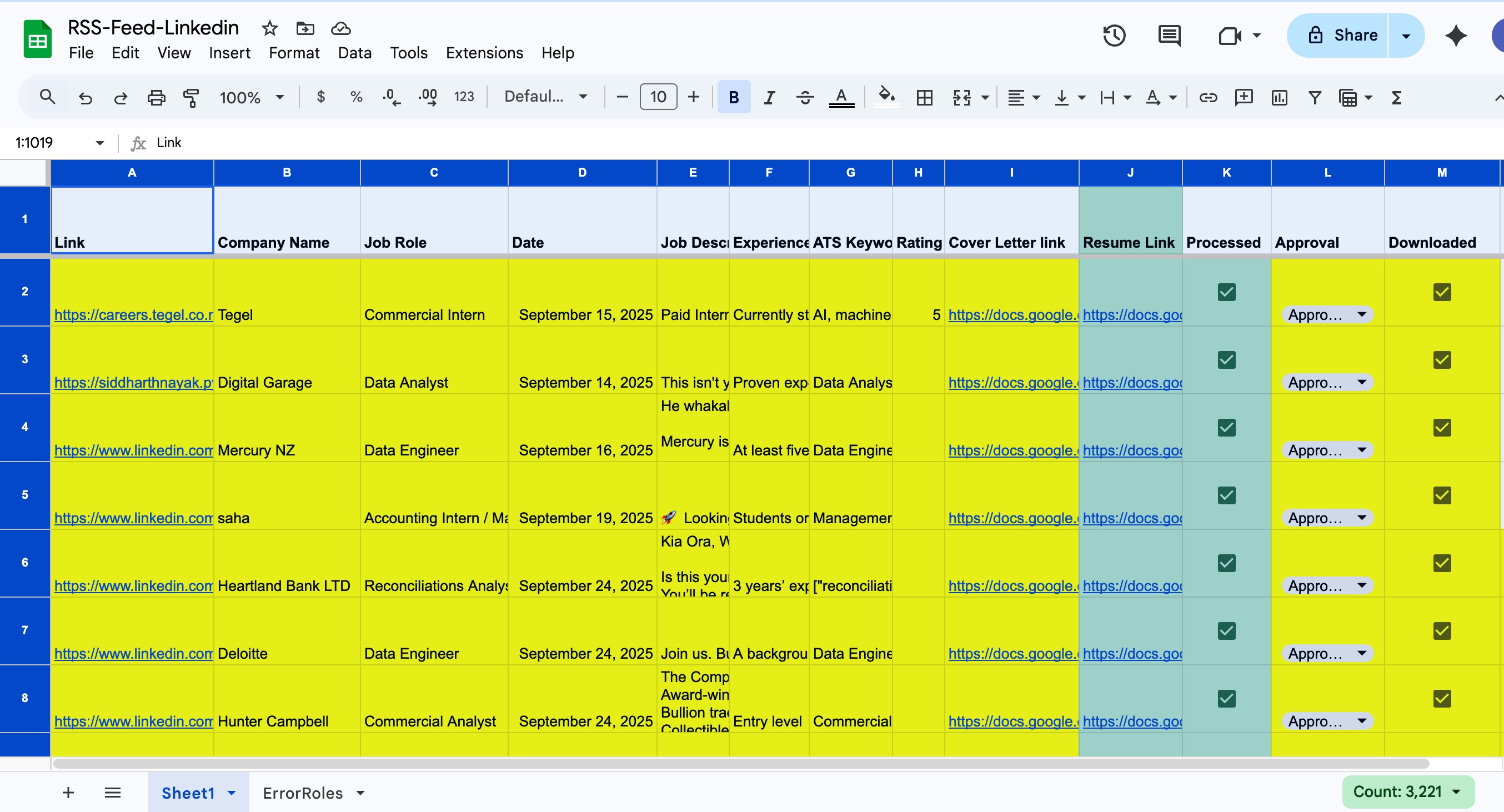Toggle Processed checkbox for Digital Garage row
This screenshot has width=1504, height=812.
point(1227,359)
